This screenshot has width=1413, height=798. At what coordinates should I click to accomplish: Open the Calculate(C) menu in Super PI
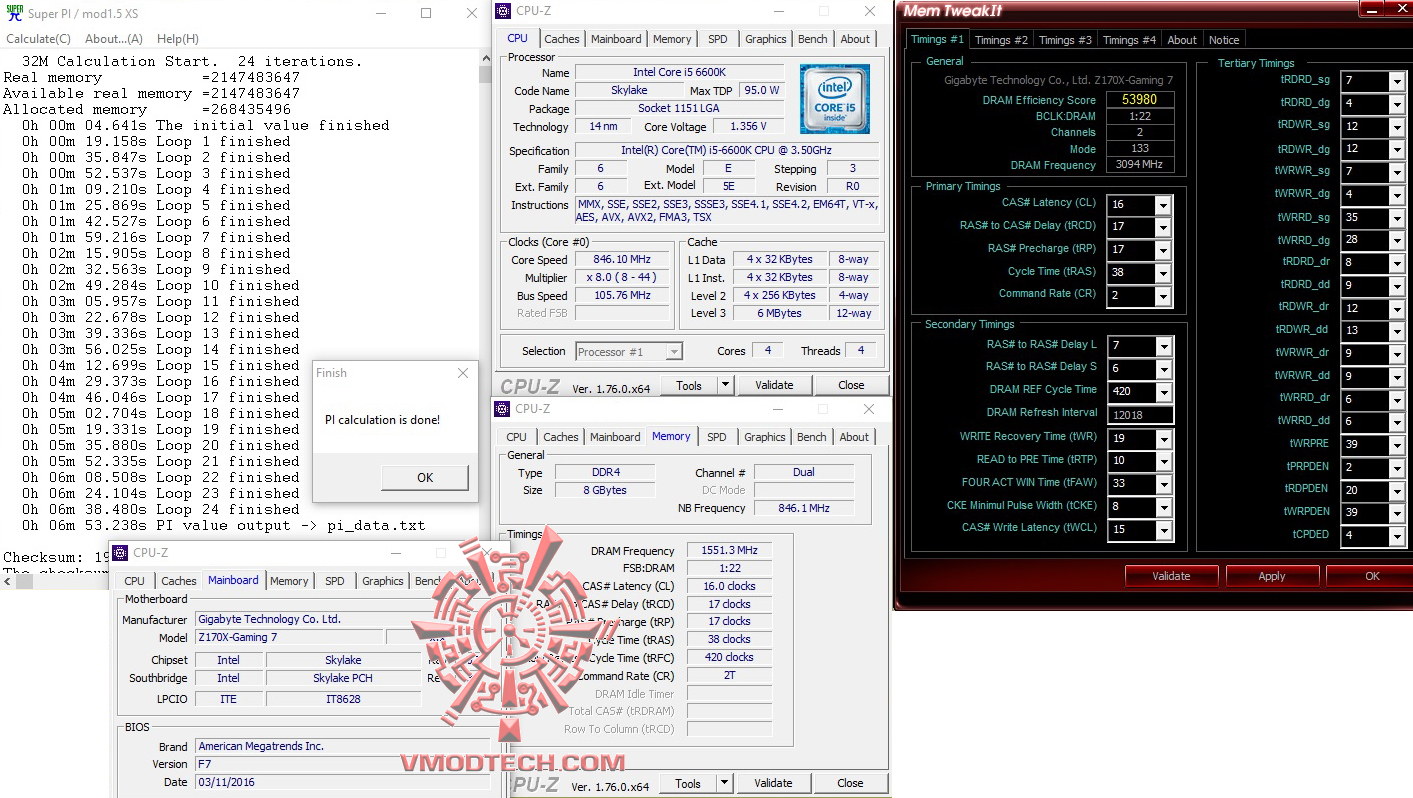tap(38, 39)
